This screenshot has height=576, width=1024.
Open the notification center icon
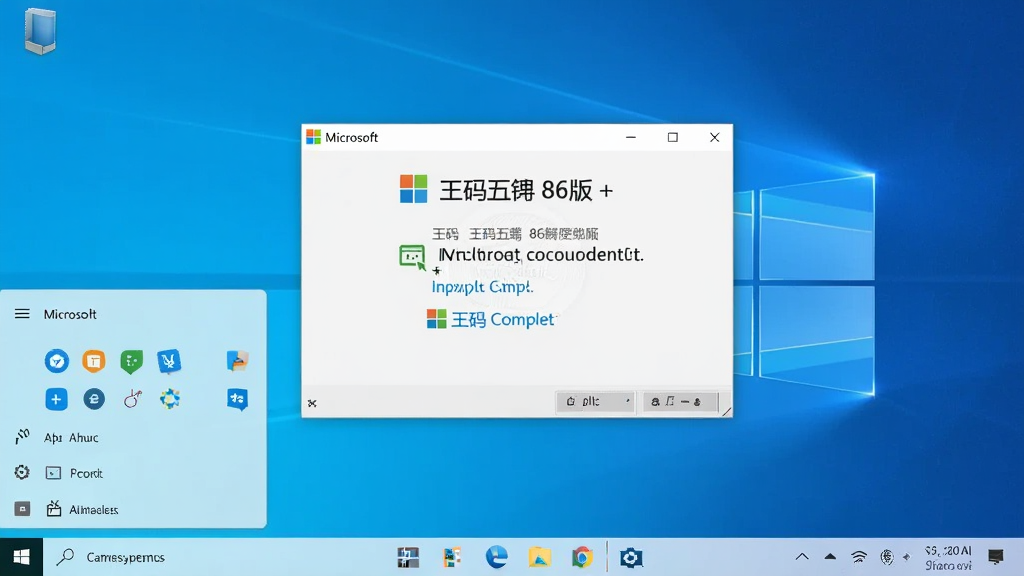click(995, 556)
